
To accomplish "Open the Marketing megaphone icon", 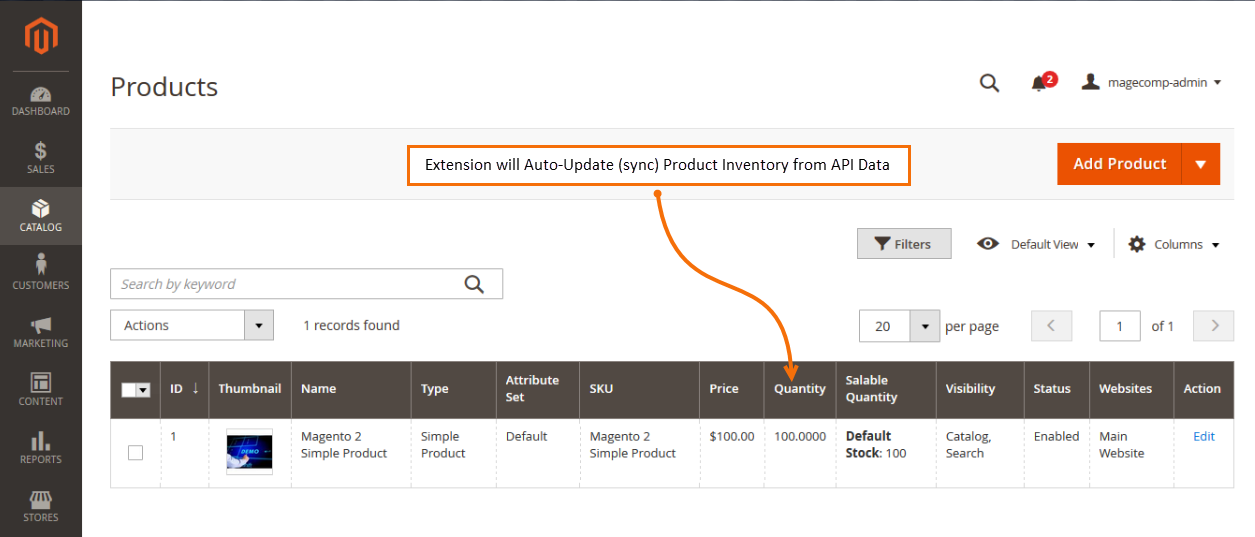I will 41,325.
